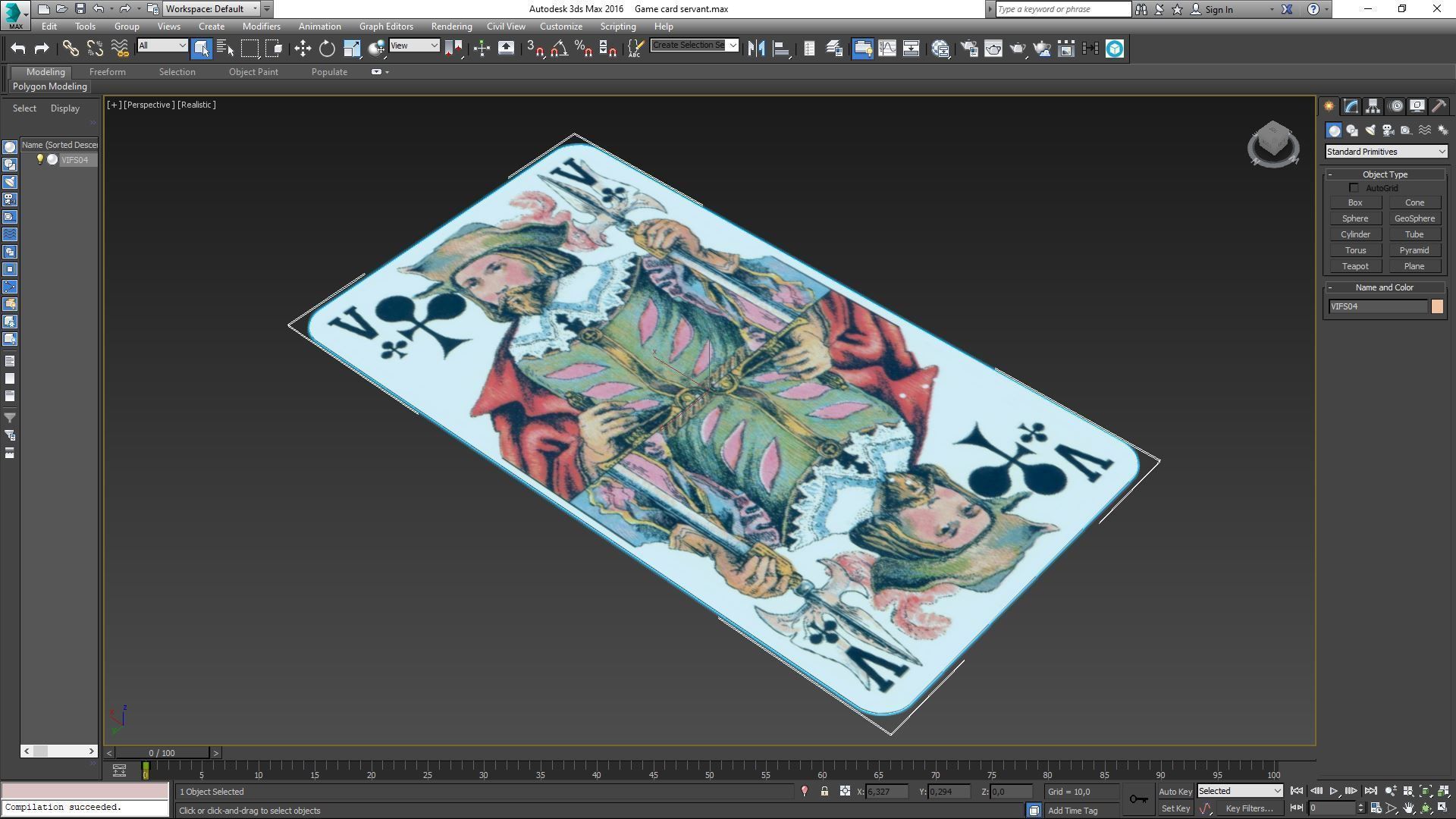Select the Shapes category icon

pos(1352,130)
